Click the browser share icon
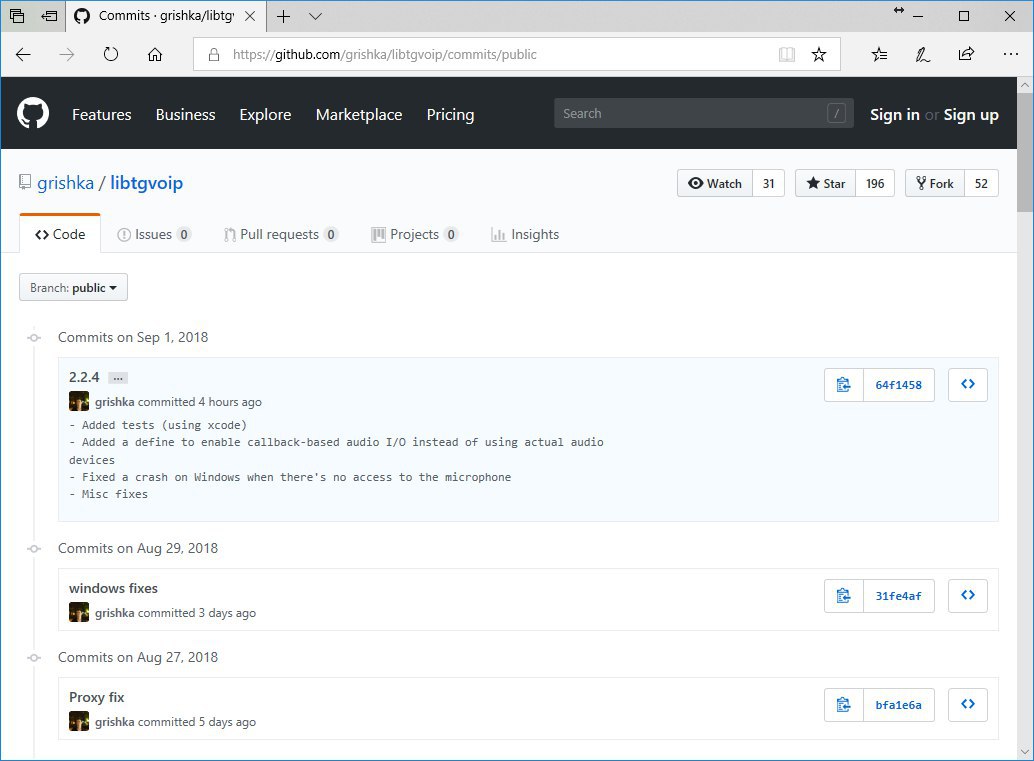This screenshot has width=1034, height=761. coord(966,54)
